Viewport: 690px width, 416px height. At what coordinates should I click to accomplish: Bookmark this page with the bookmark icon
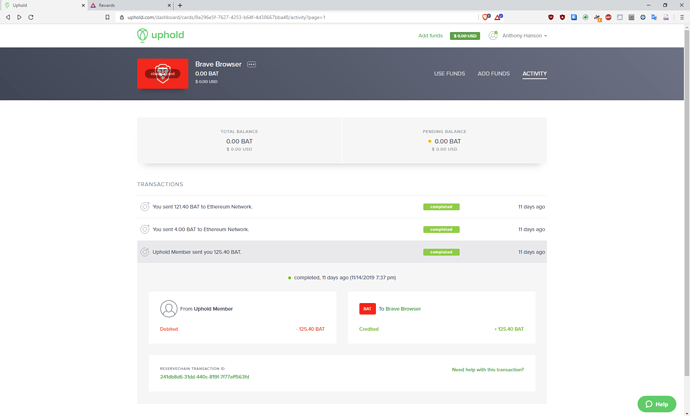tap(107, 17)
